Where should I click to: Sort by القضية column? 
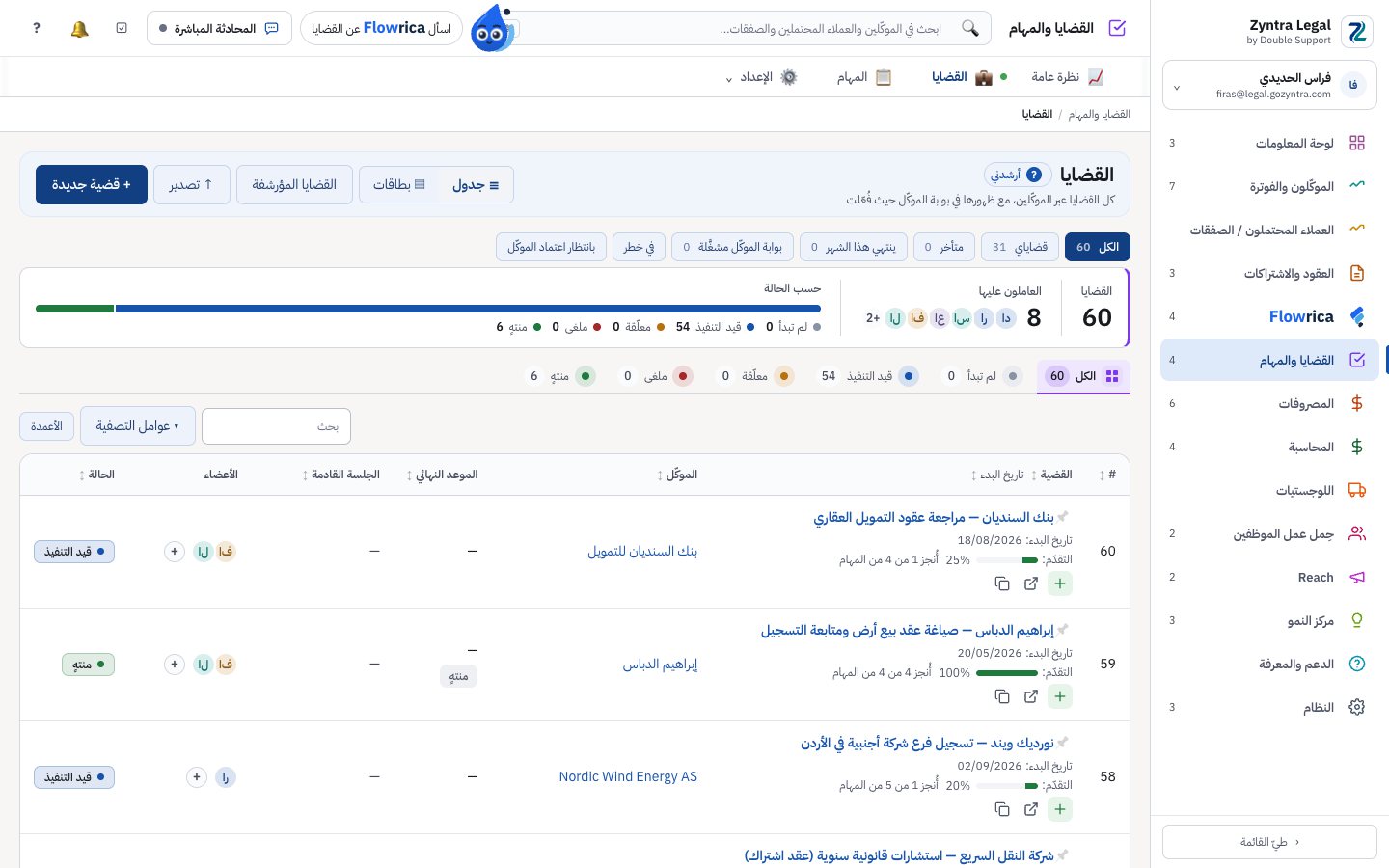coord(1052,475)
